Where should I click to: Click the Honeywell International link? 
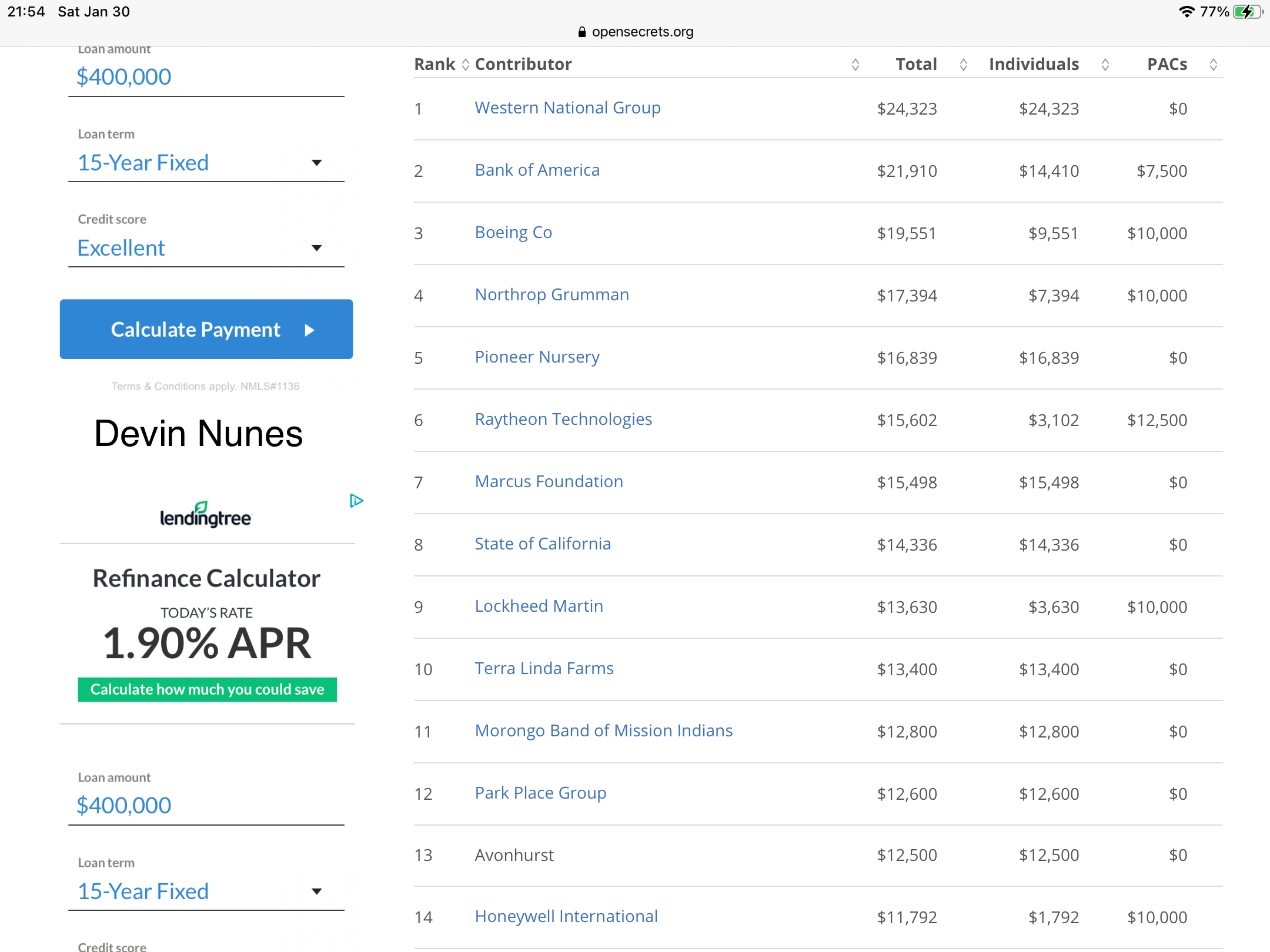click(x=566, y=917)
